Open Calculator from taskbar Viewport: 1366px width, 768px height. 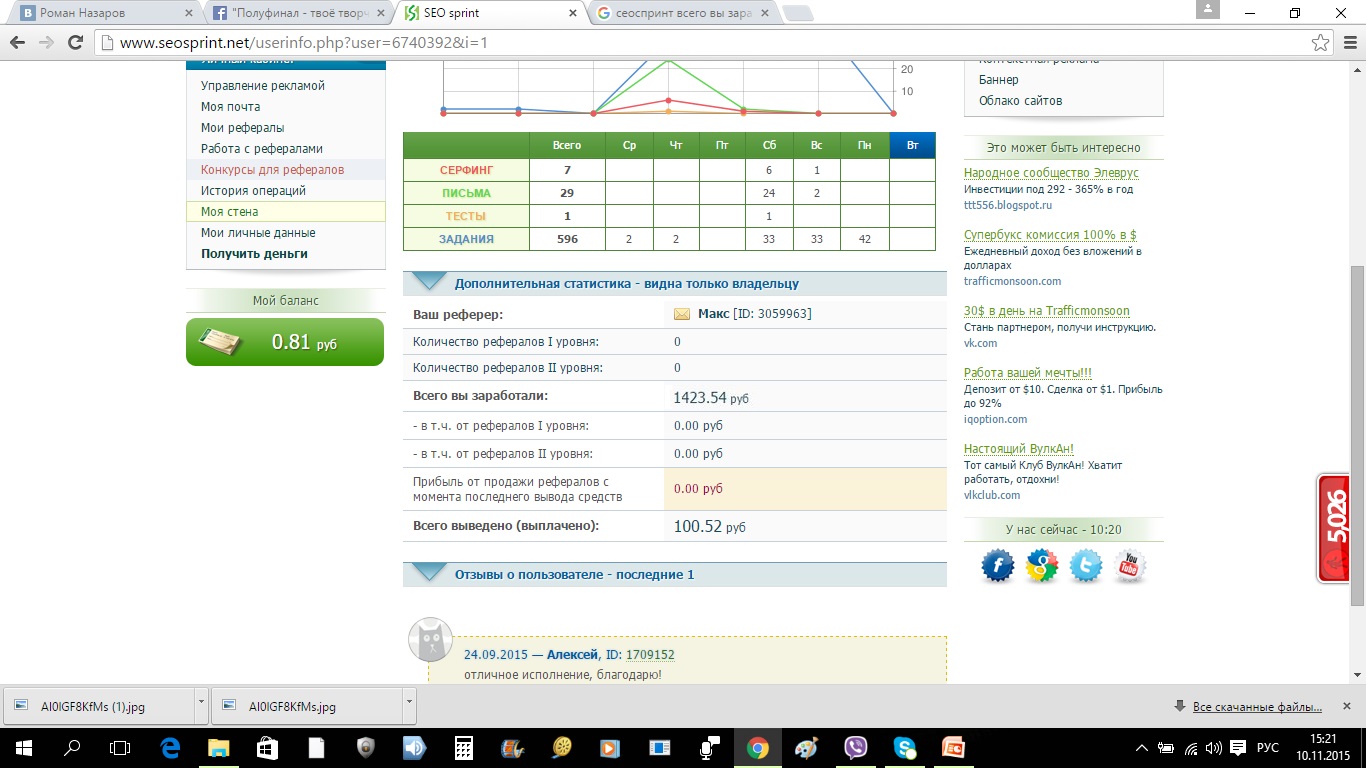pyautogui.click(x=464, y=748)
